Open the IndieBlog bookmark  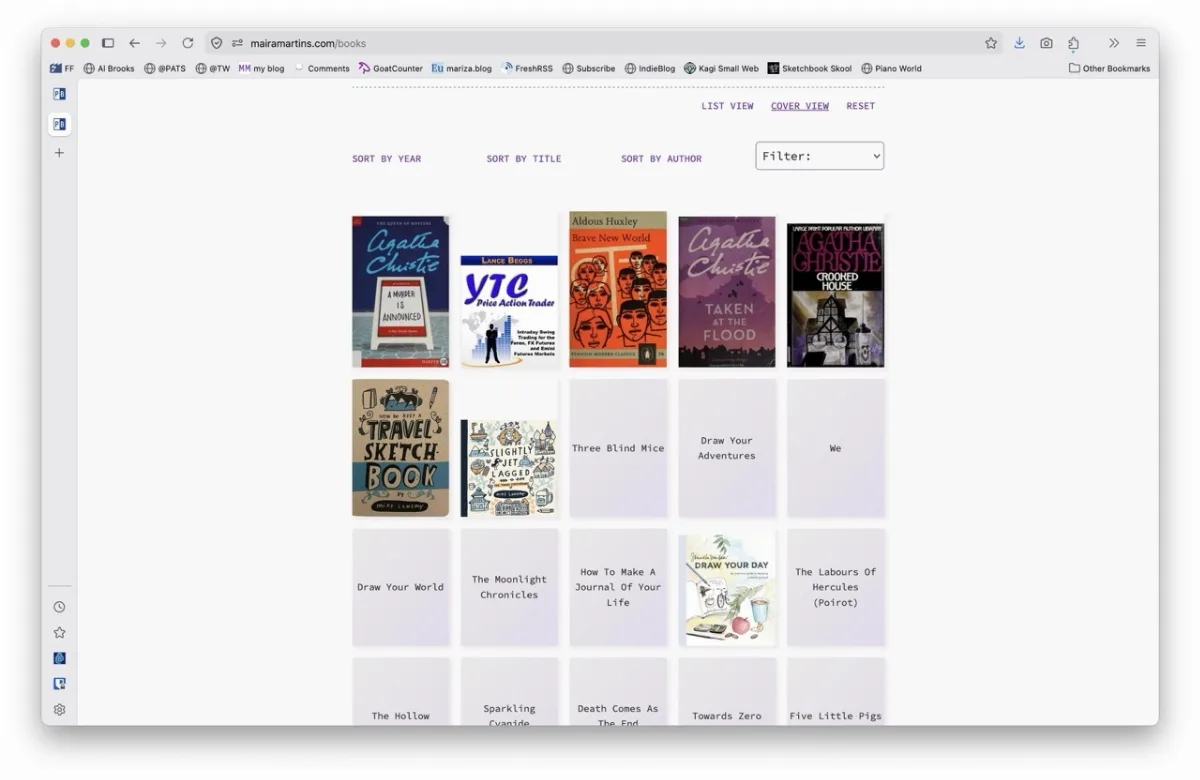pyautogui.click(x=650, y=69)
